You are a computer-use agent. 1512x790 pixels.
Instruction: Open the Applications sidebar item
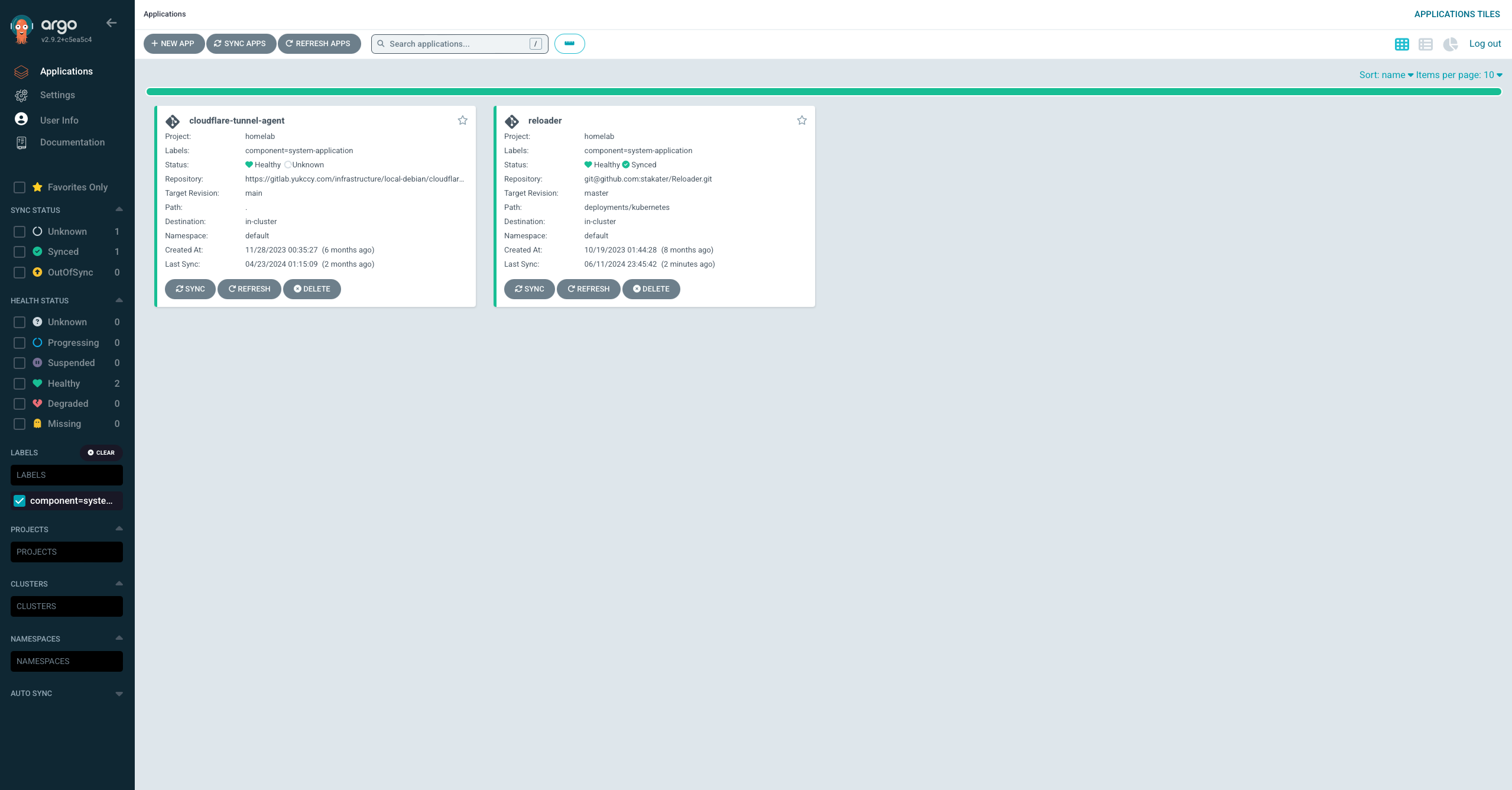pyautogui.click(x=66, y=72)
